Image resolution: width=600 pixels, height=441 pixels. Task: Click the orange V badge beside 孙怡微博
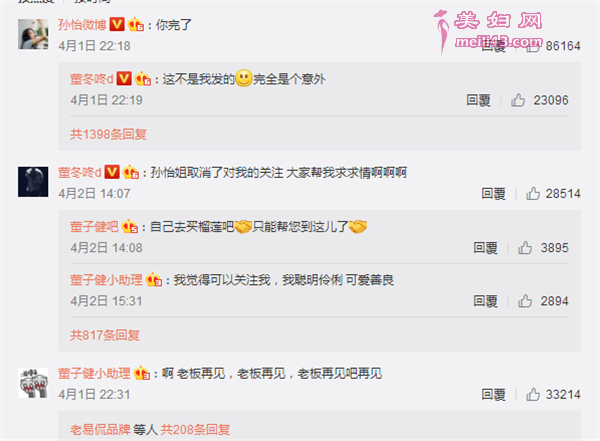click(117, 24)
